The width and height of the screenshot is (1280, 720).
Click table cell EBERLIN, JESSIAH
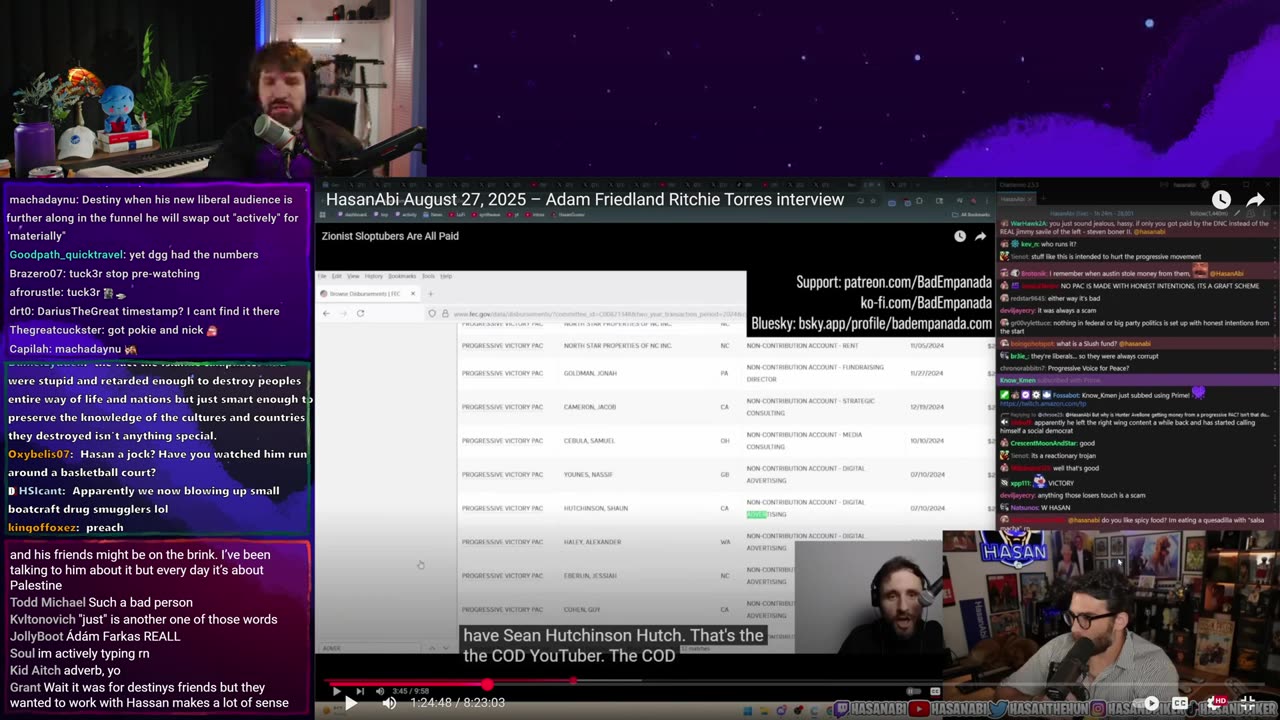pos(590,576)
